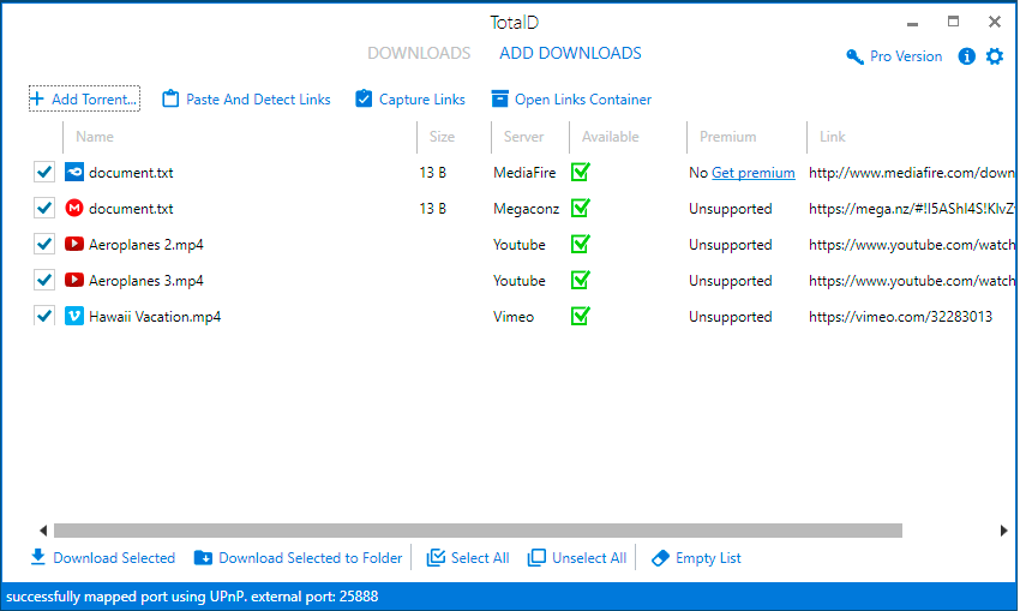Click the Capture Links clipboard-check icon
This screenshot has height=611, width=1020.
point(364,99)
